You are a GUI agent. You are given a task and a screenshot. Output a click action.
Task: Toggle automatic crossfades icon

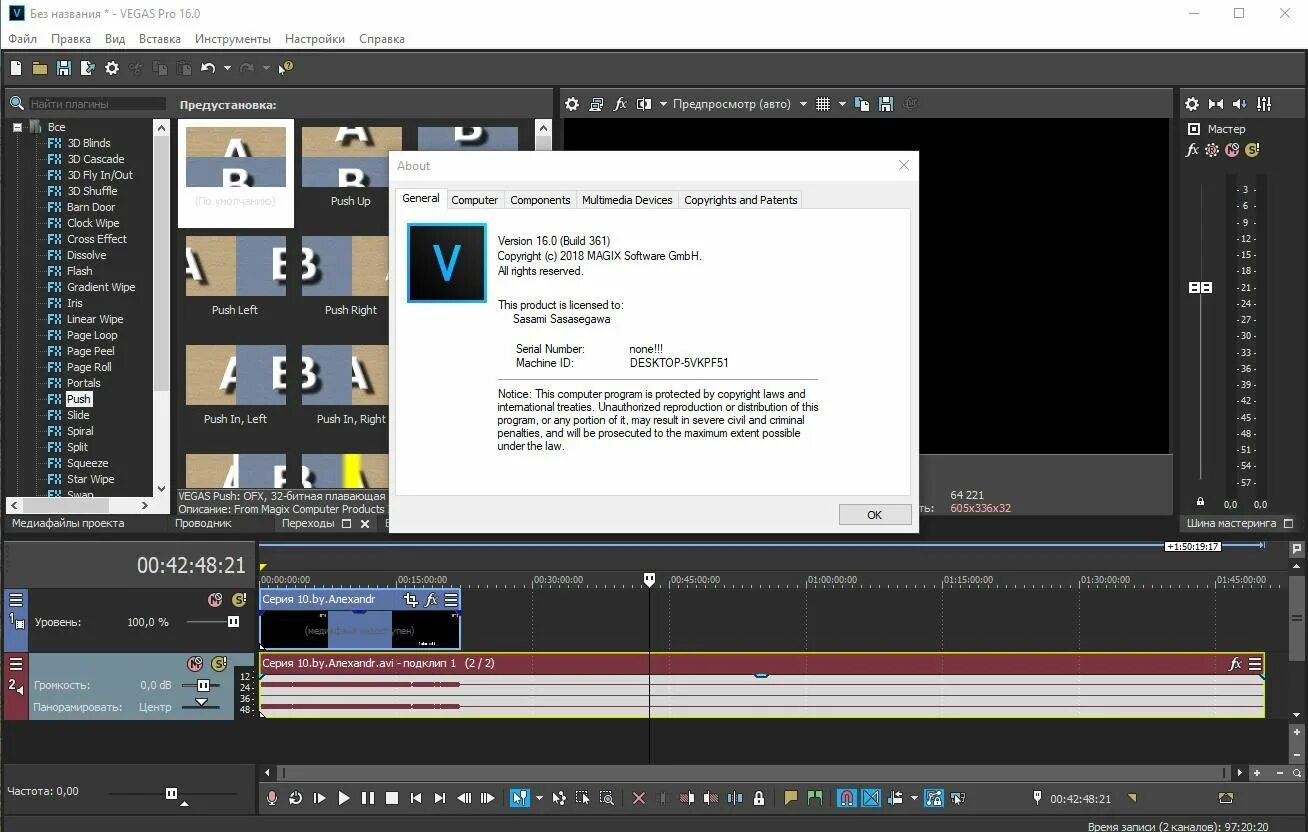coord(871,798)
